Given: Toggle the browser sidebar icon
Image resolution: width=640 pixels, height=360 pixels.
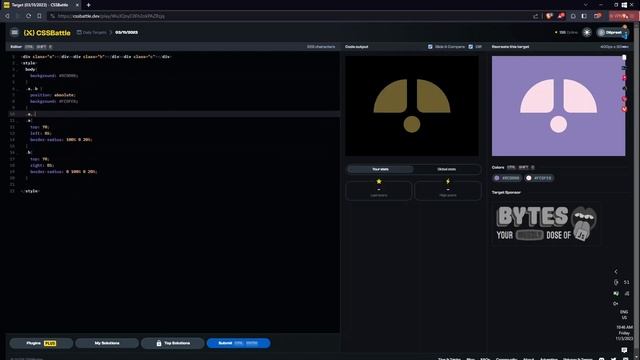Looking at the screenshot, I should point(584,16).
